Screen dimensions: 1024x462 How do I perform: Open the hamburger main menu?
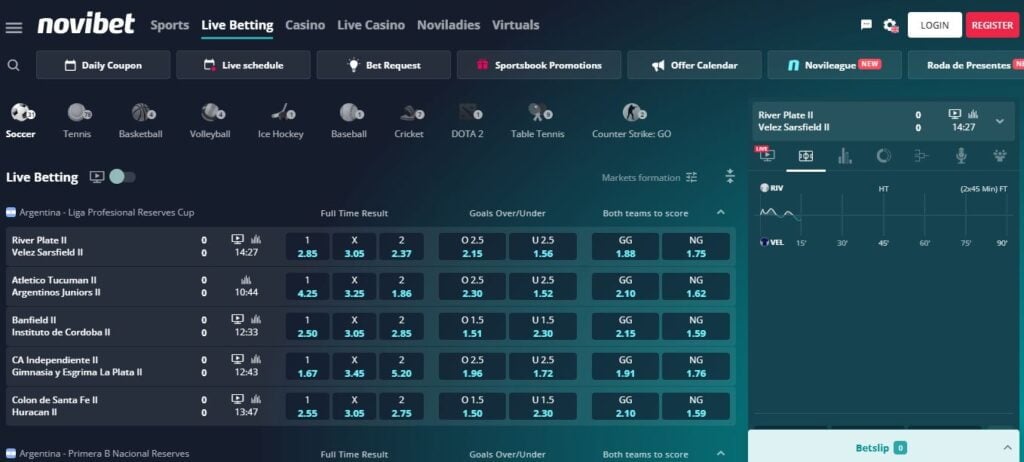pos(14,27)
